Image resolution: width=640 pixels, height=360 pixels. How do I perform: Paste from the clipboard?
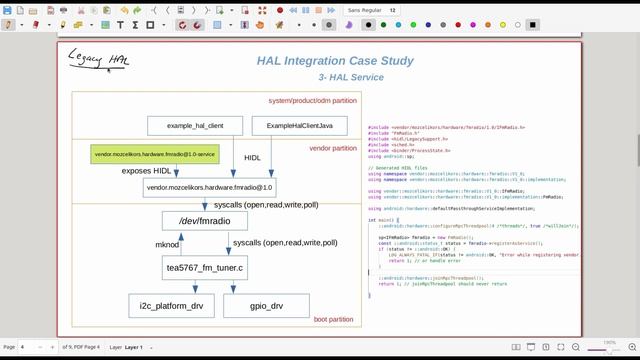pyautogui.click(x=107, y=10)
